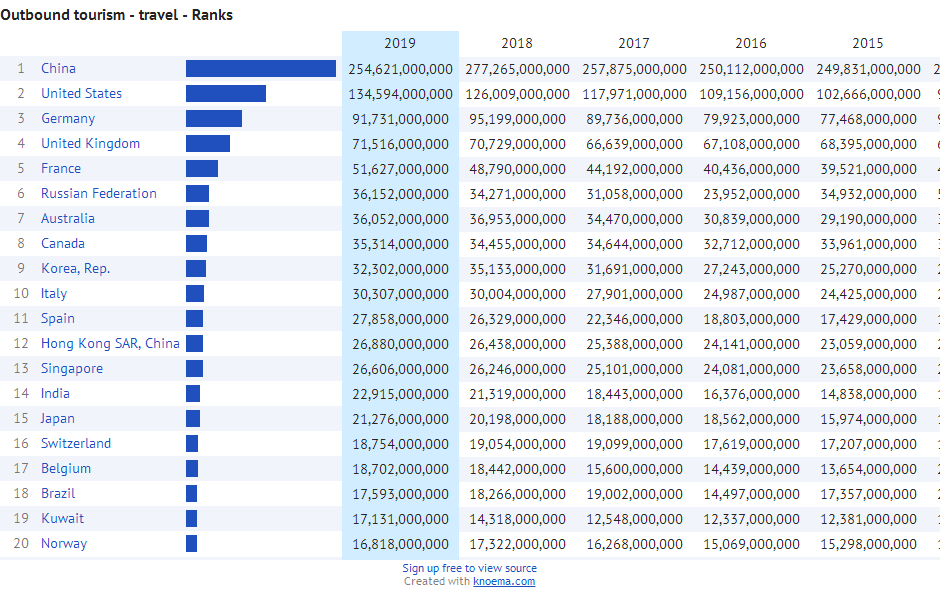This screenshot has height=600, width=940.
Task: Open the Norway country link
Action: [x=64, y=544]
